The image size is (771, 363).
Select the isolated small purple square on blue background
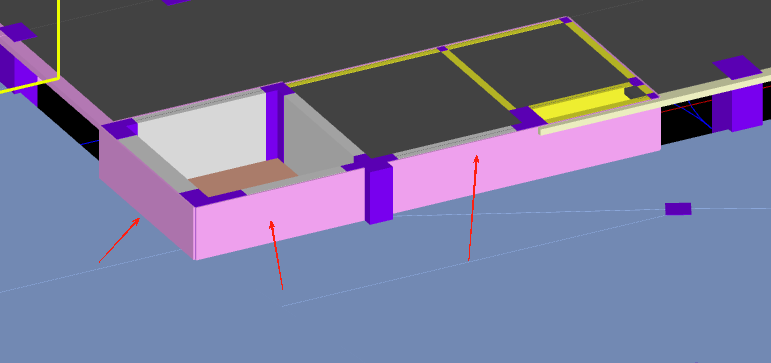(678, 209)
